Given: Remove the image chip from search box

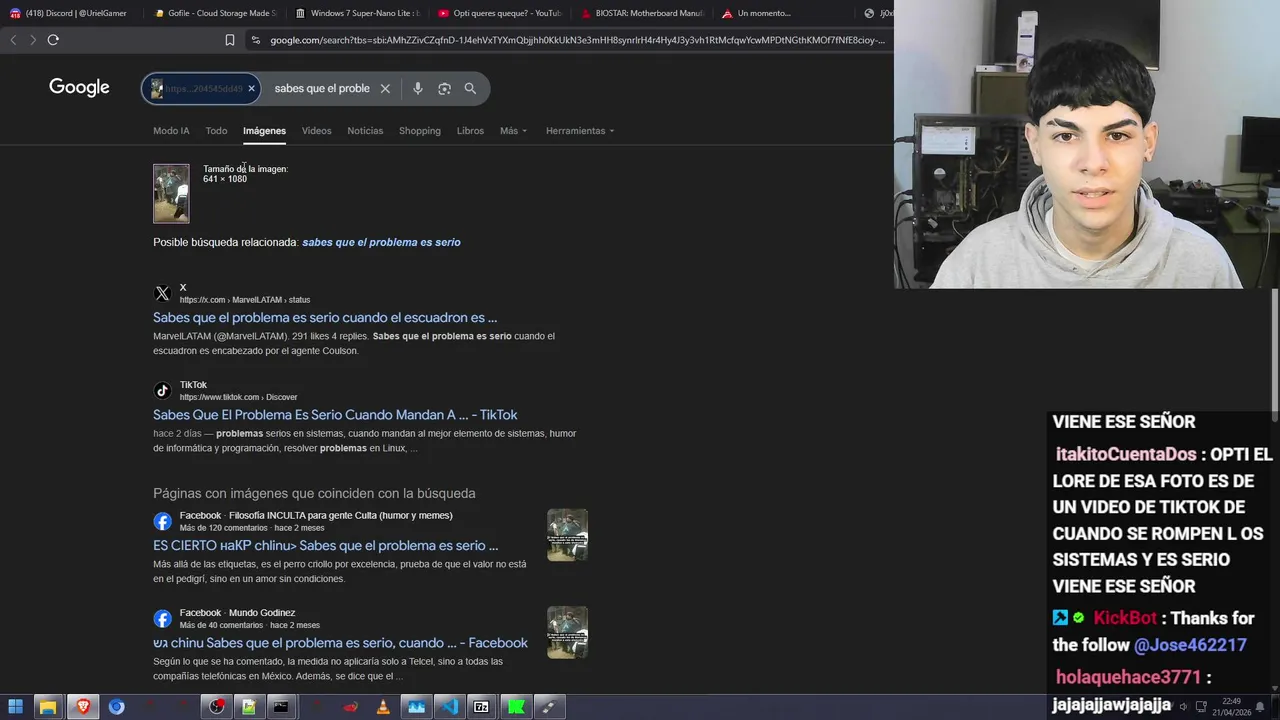Looking at the screenshot, I should [251, 88].
